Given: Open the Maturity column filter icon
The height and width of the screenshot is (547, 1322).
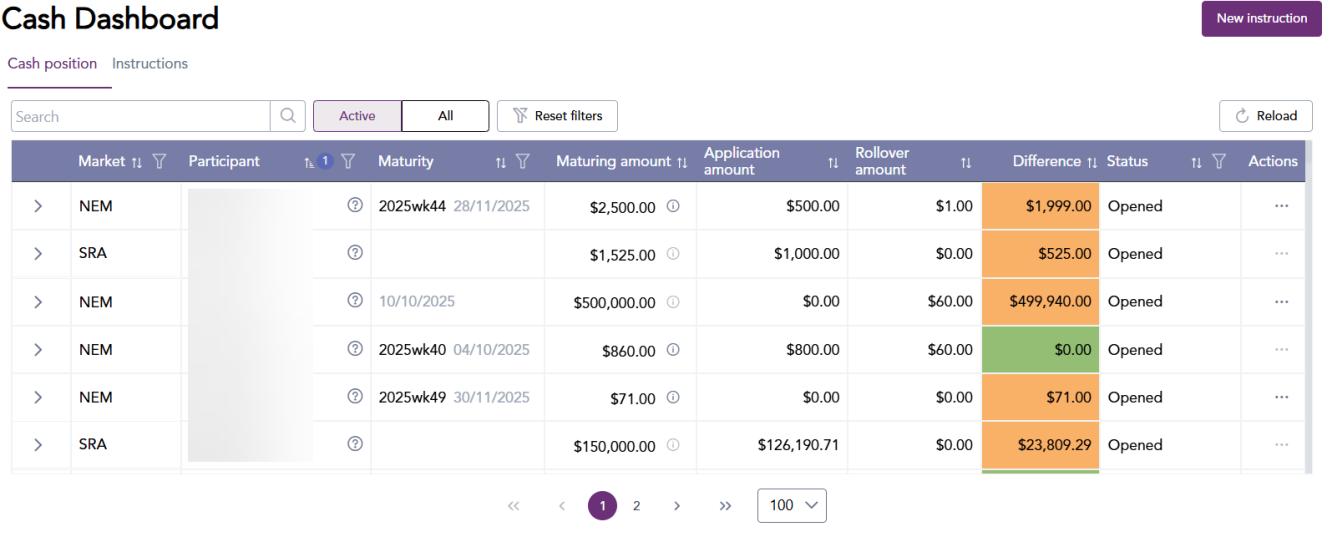Looking at the screenshot, I should 522,161.
